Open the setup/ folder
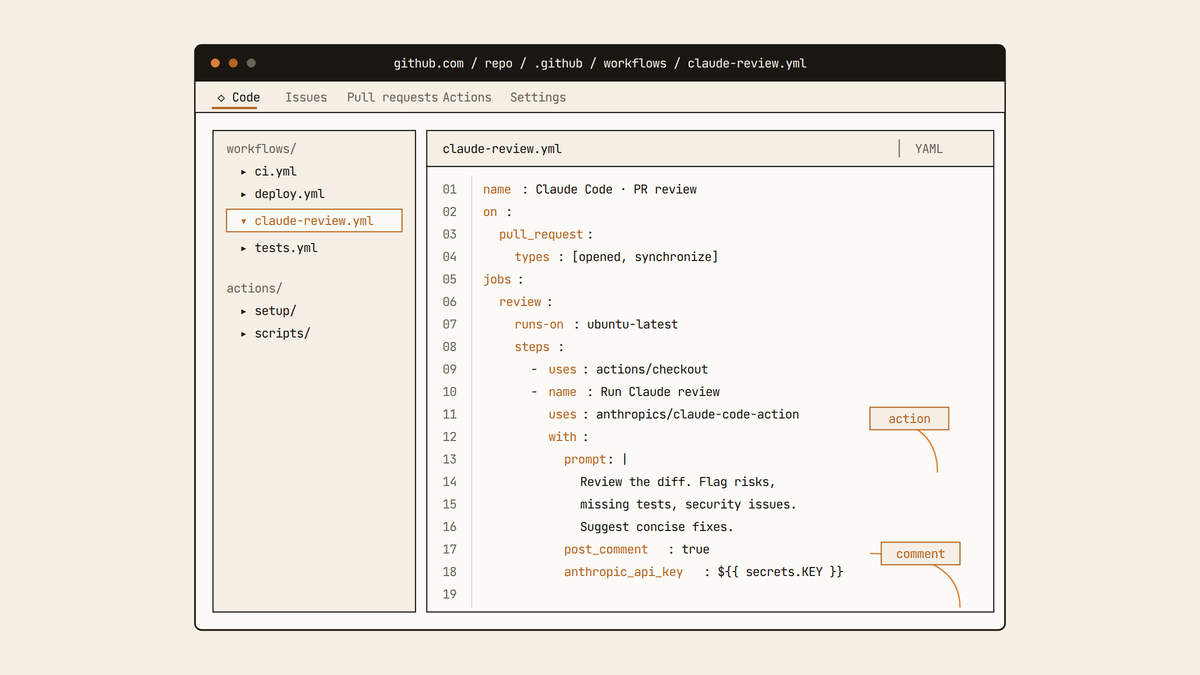This screenshot has width=1200, height=675. coord(276,311)
